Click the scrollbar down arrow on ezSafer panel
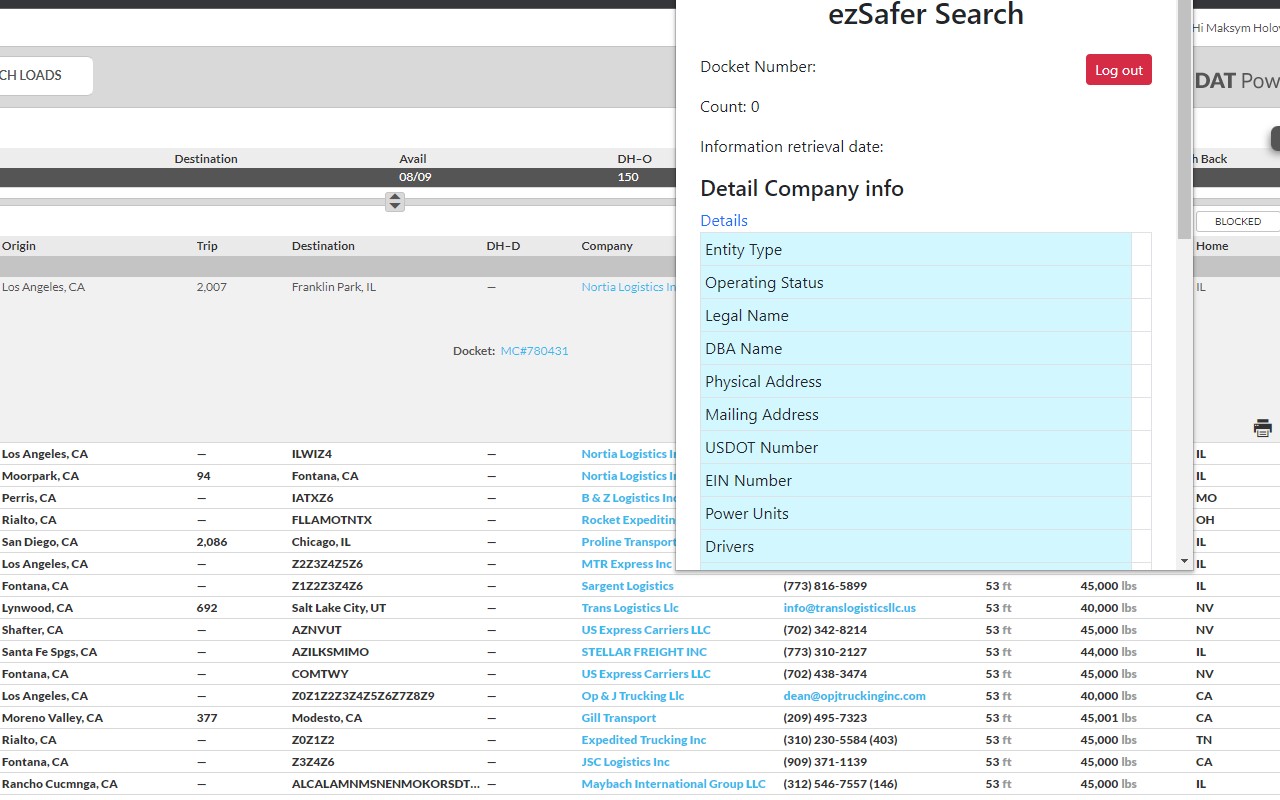The height and width of the screenshot is (800, 1280). 1184,560
